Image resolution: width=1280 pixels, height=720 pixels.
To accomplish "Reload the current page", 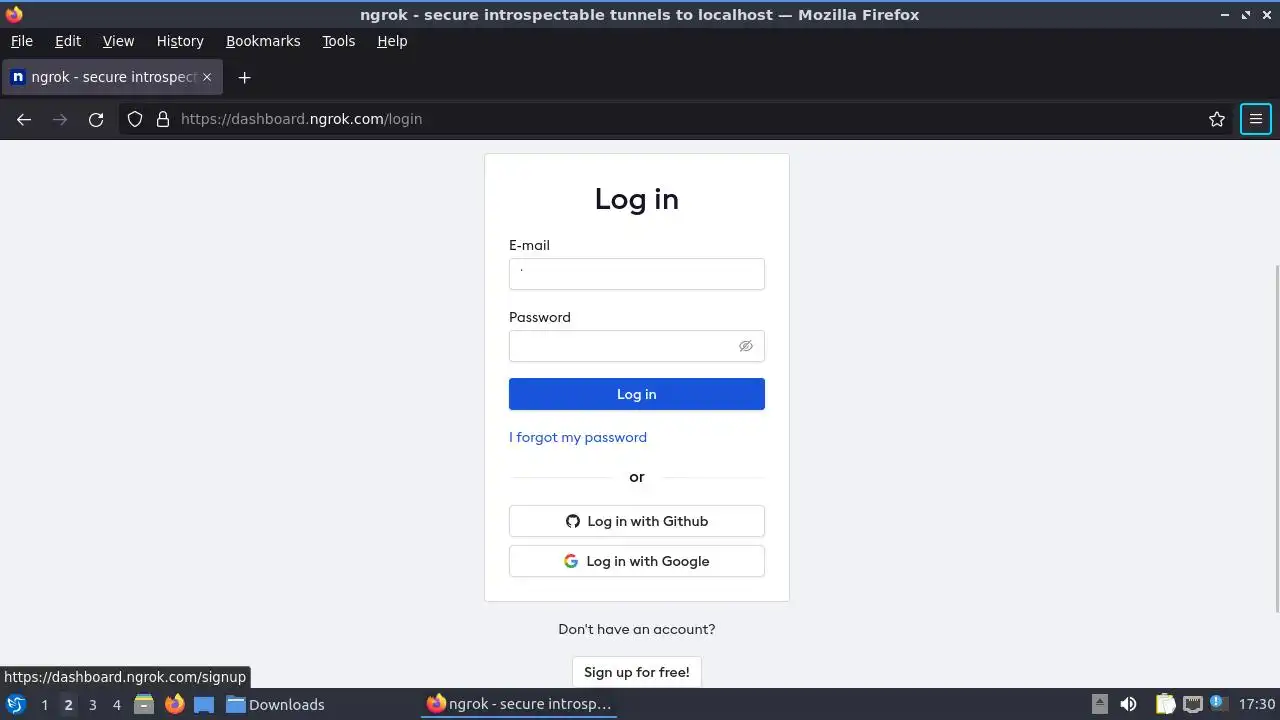I will [x=96, y=119].
